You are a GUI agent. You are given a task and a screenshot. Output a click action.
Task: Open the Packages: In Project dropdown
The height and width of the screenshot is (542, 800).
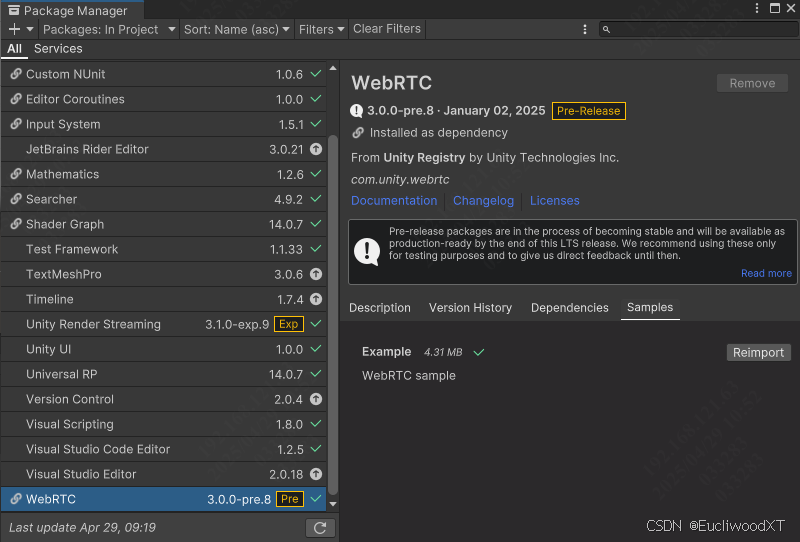[x=109, y=30]
